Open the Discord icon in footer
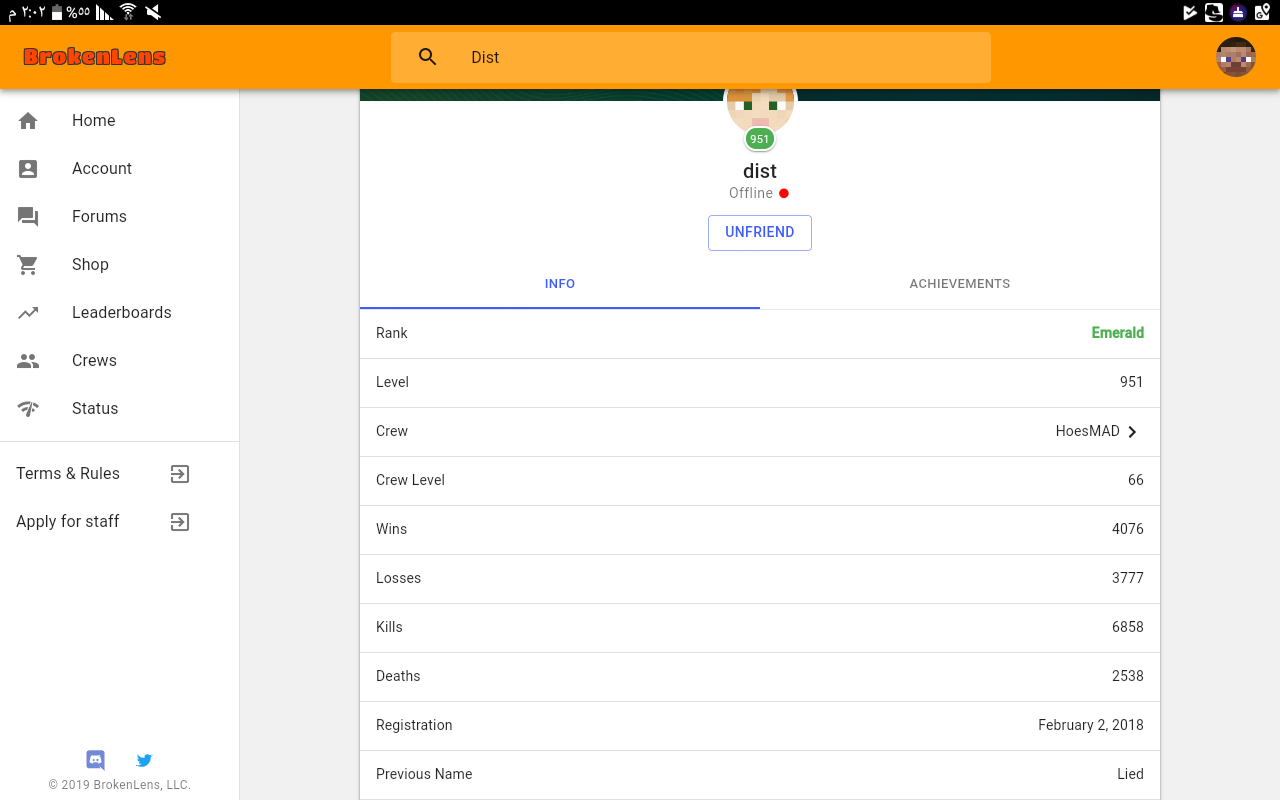The width and height of the screenshot is (1280, 800). 96,760
